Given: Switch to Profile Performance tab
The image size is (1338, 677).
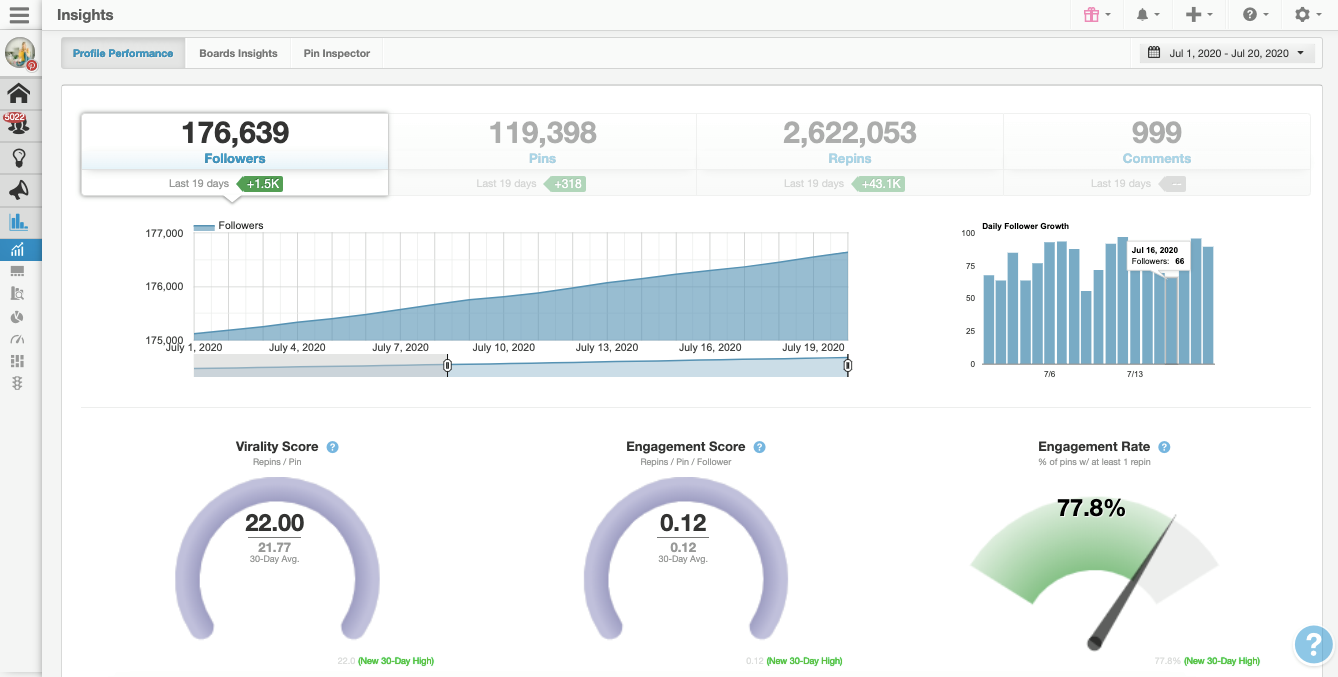Looking at the screenshot, I should tap(123, 53).
